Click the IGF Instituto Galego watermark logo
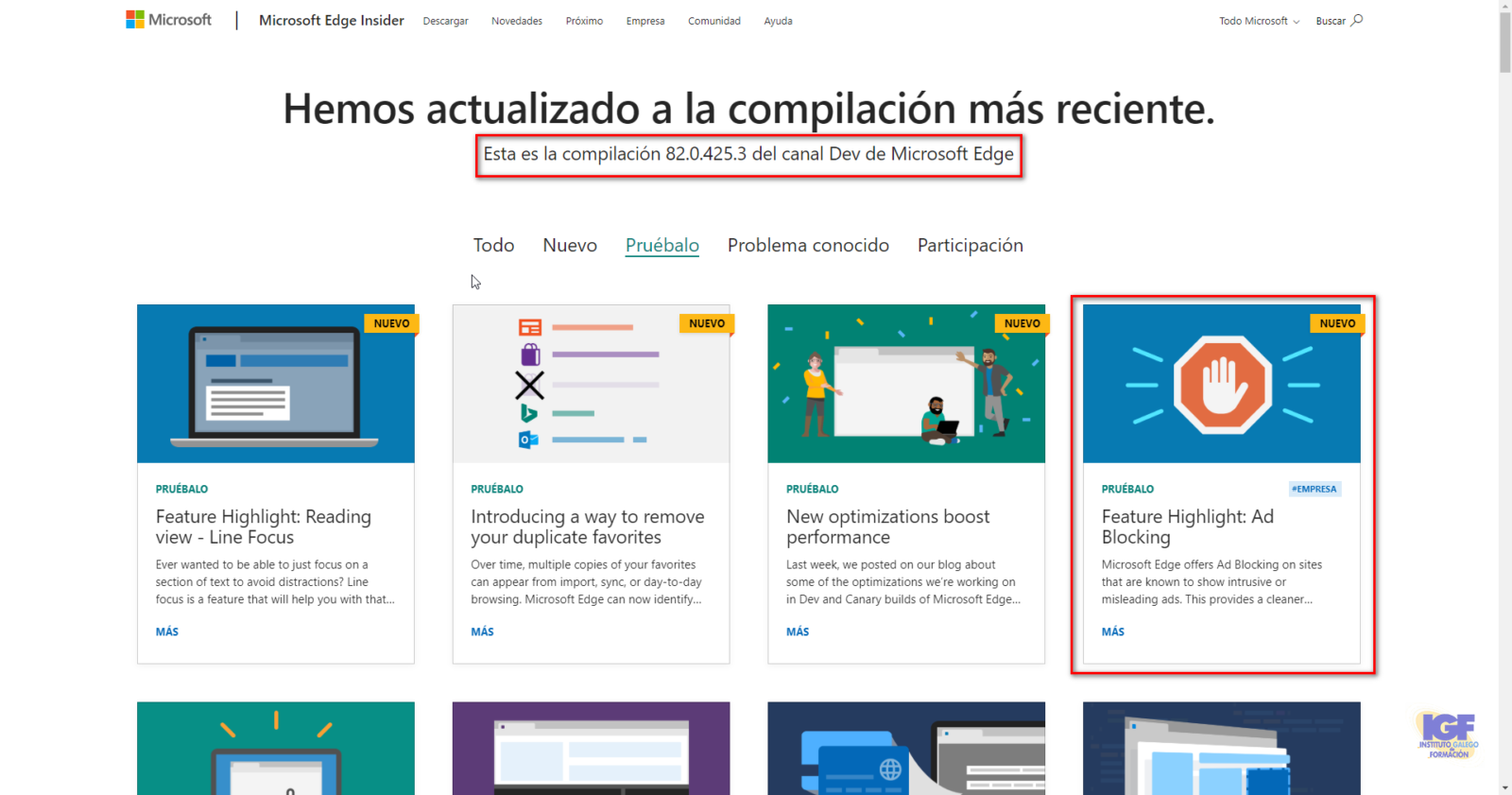Viewport: 1512px width, 795px height. [x=1448, y=735]
